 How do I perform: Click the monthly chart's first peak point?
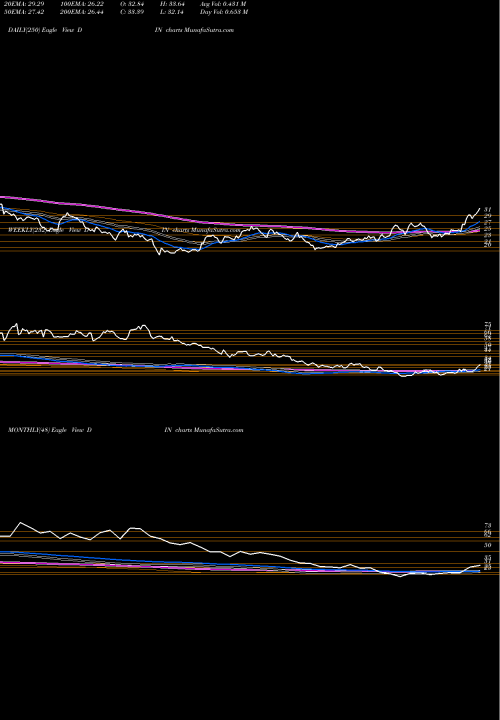click(20, 523)
